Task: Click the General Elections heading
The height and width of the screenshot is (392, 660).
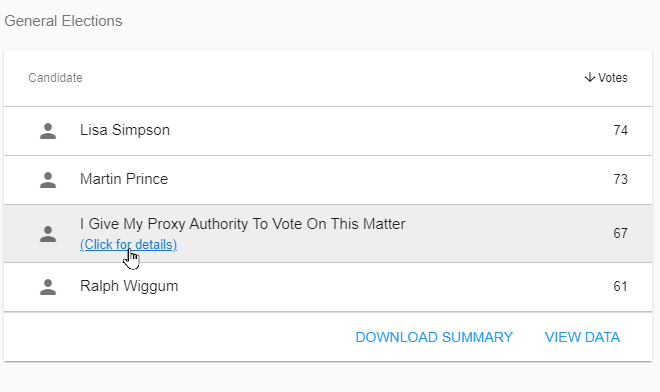Action: pos(63,21)
